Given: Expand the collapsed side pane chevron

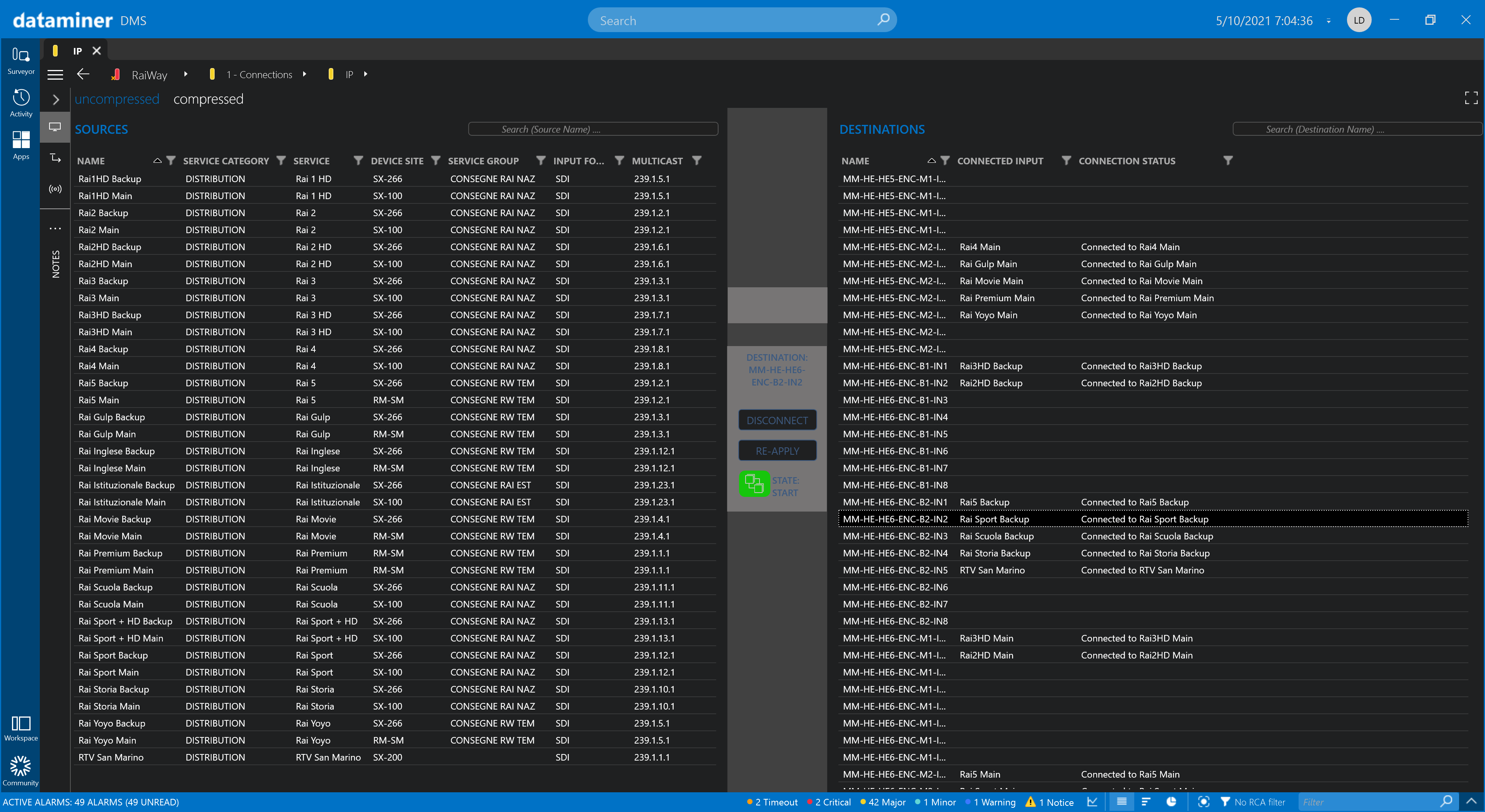Looking at the screenshot, I should pyautogui.click(x=56, y=99).
